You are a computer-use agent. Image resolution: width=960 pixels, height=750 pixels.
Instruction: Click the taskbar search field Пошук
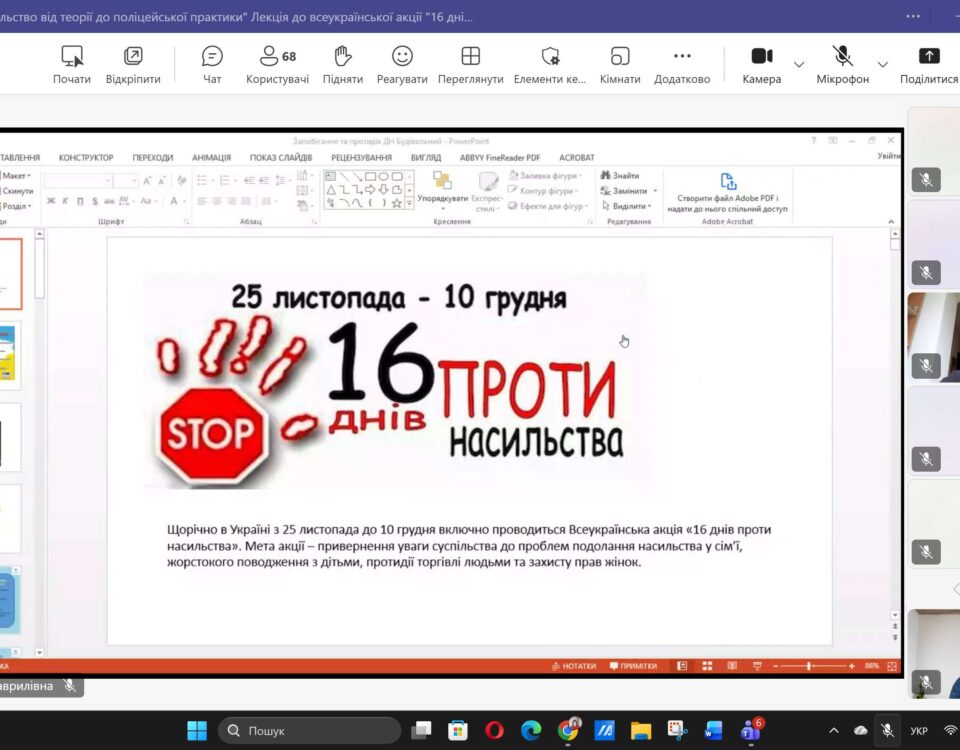click(310, 731)
